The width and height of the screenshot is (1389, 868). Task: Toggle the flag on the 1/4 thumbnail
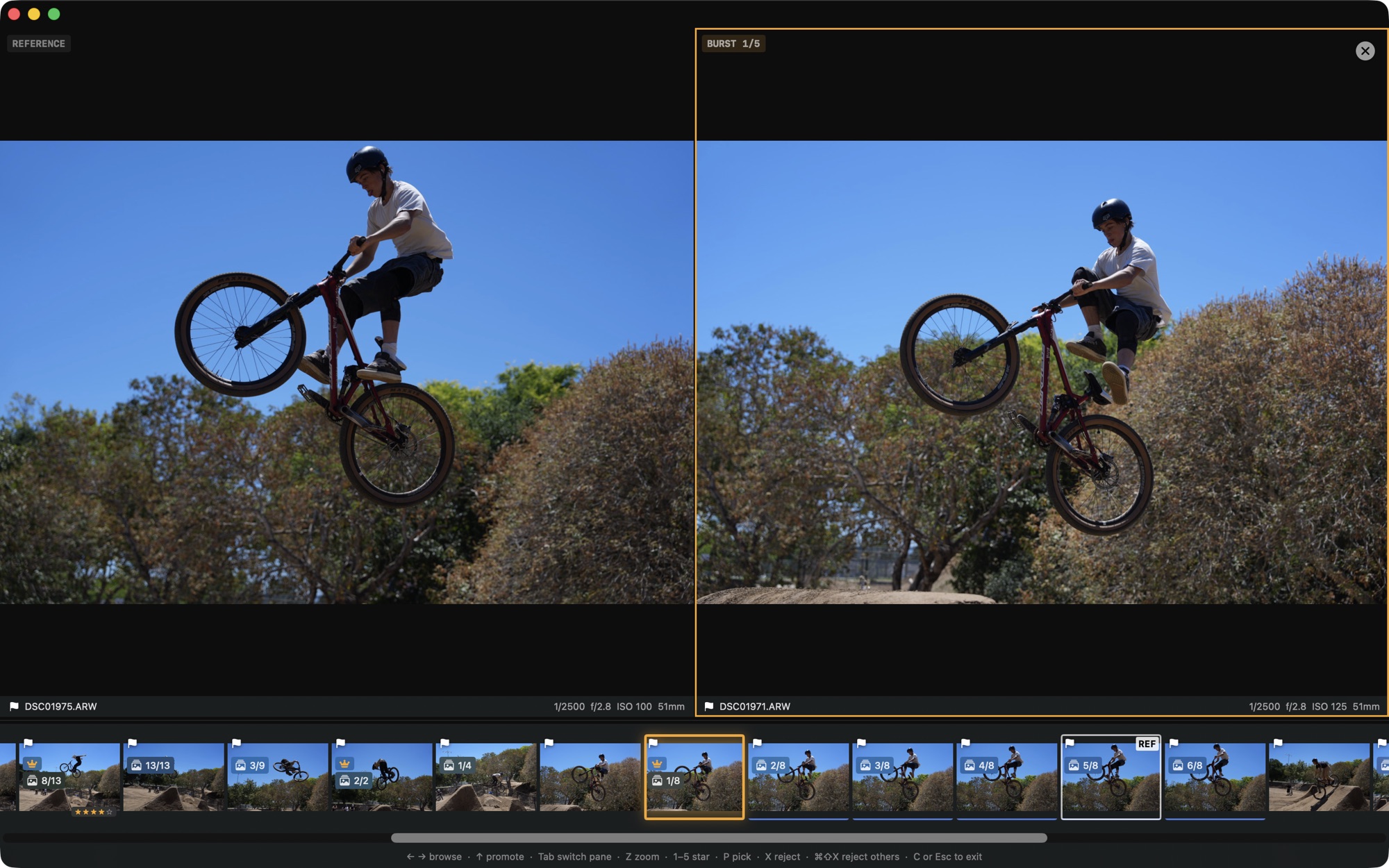445,743
